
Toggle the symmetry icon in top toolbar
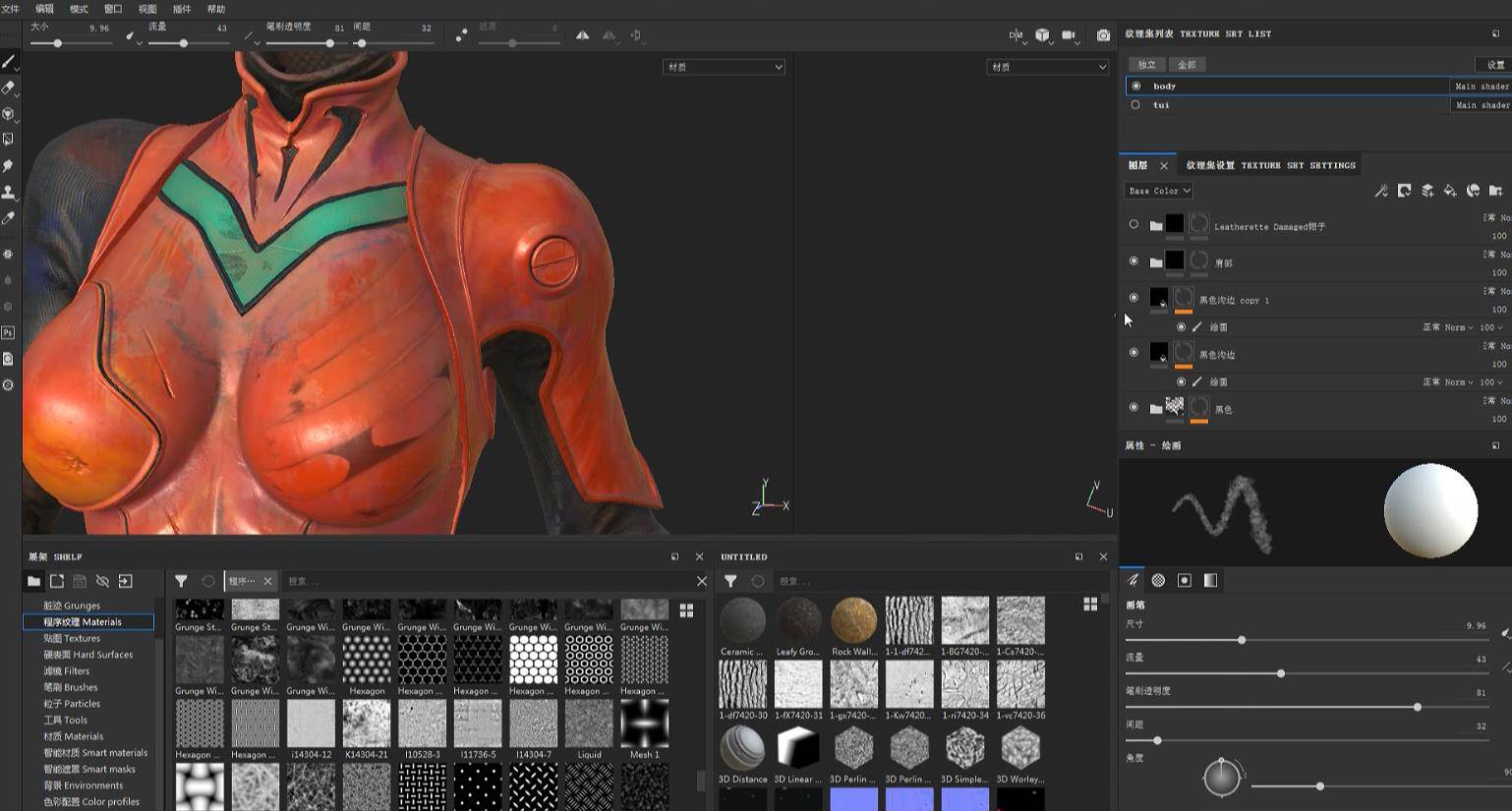pos(583,34)
